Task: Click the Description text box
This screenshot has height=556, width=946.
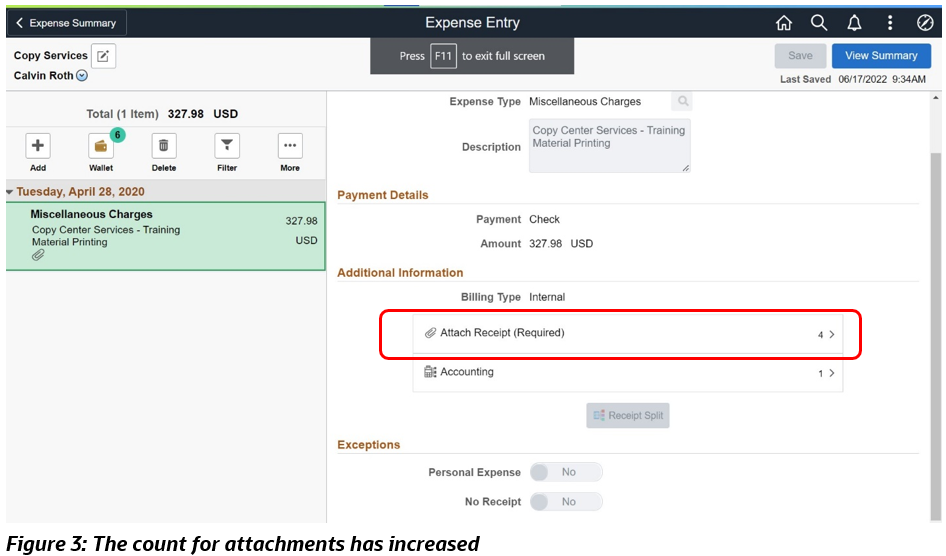Action: tap(609, 146)
